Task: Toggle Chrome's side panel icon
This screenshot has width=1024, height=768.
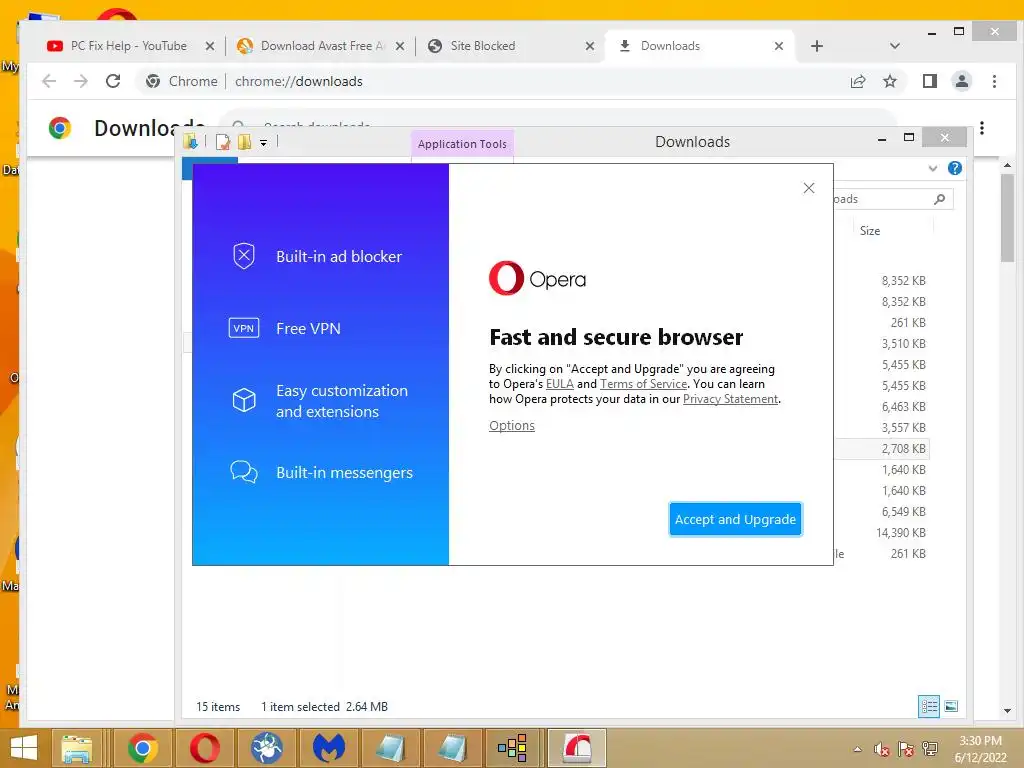Action: point(929,81)
